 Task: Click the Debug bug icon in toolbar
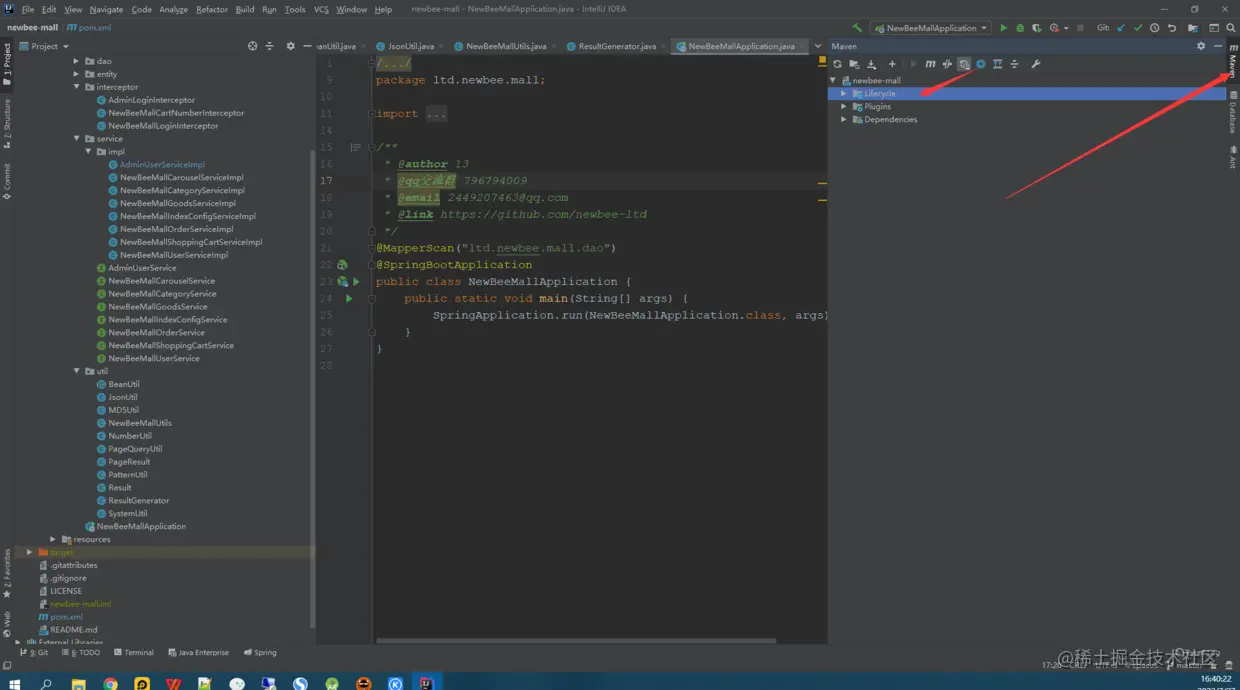tap(1020, 28)
